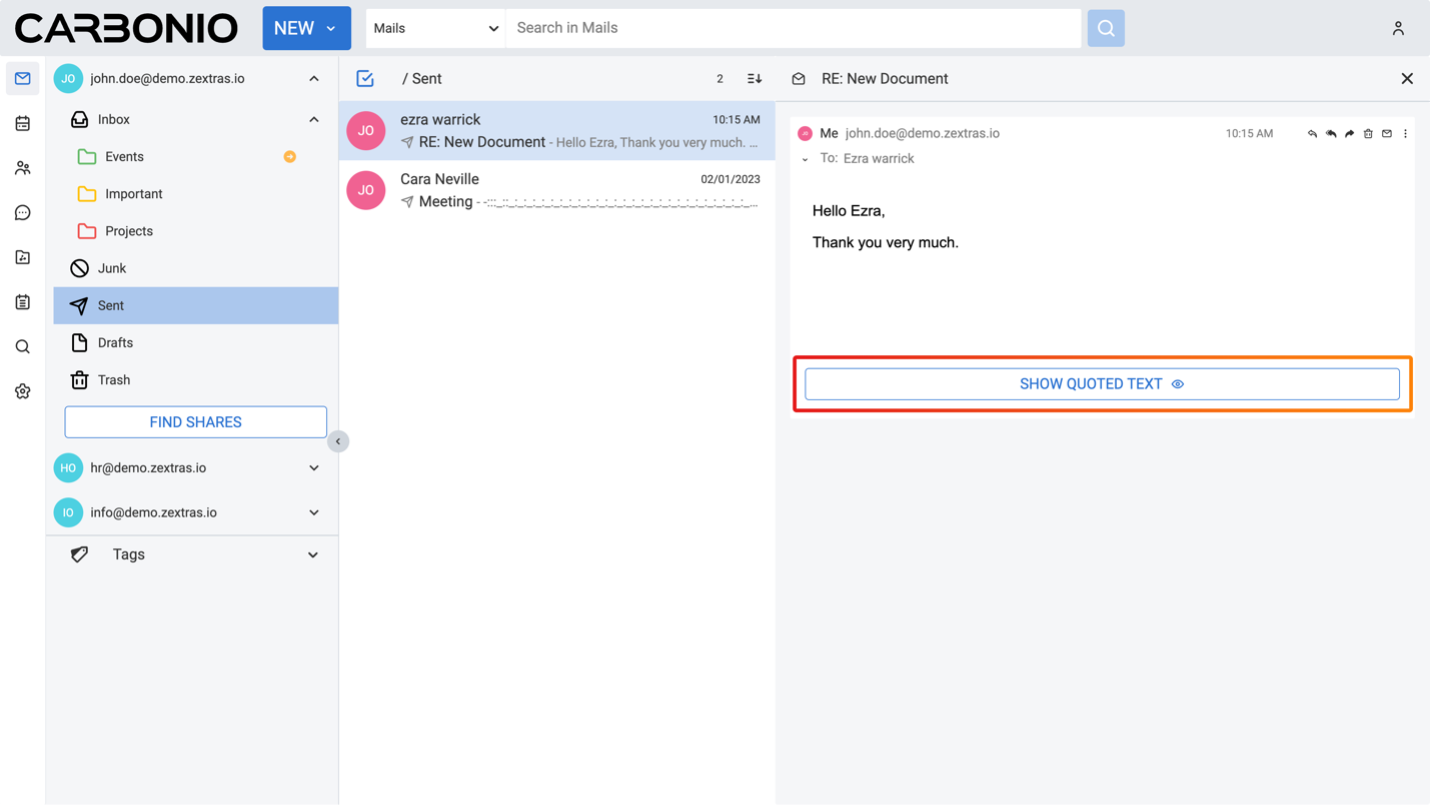The height and width of the screenshot is (809, 1430).
Task: Expand the hr@demo.zextras.io account
Action: click(314, 468)
